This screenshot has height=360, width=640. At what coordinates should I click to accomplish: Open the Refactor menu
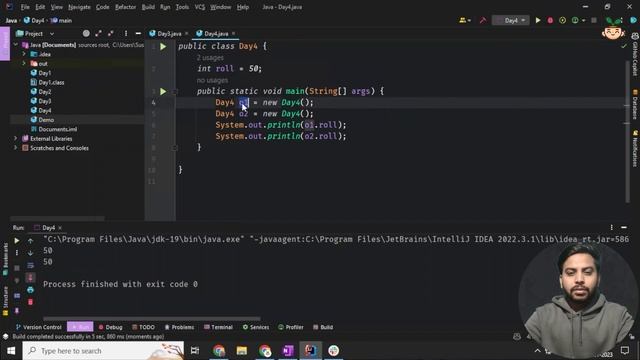125,7
